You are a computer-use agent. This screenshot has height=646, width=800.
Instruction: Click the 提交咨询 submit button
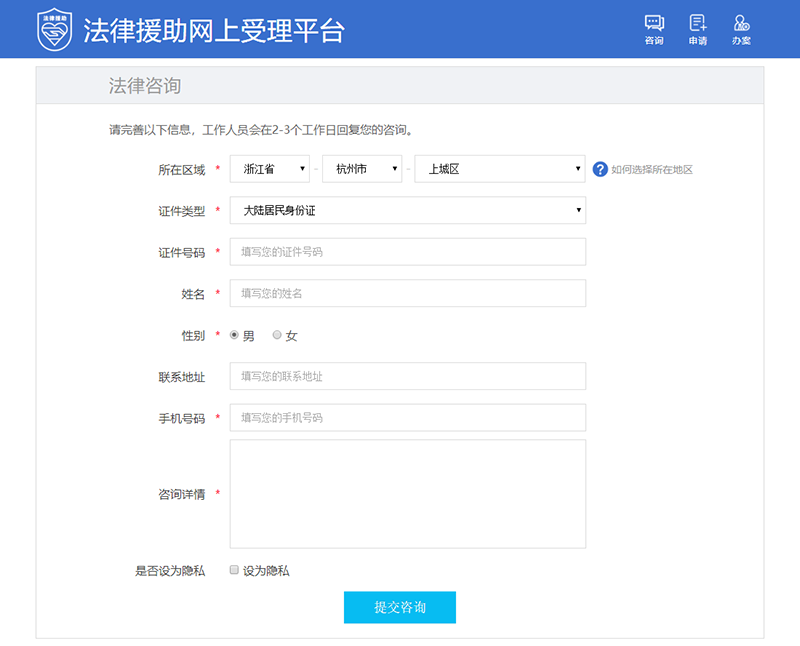click(x=400, y=607)
